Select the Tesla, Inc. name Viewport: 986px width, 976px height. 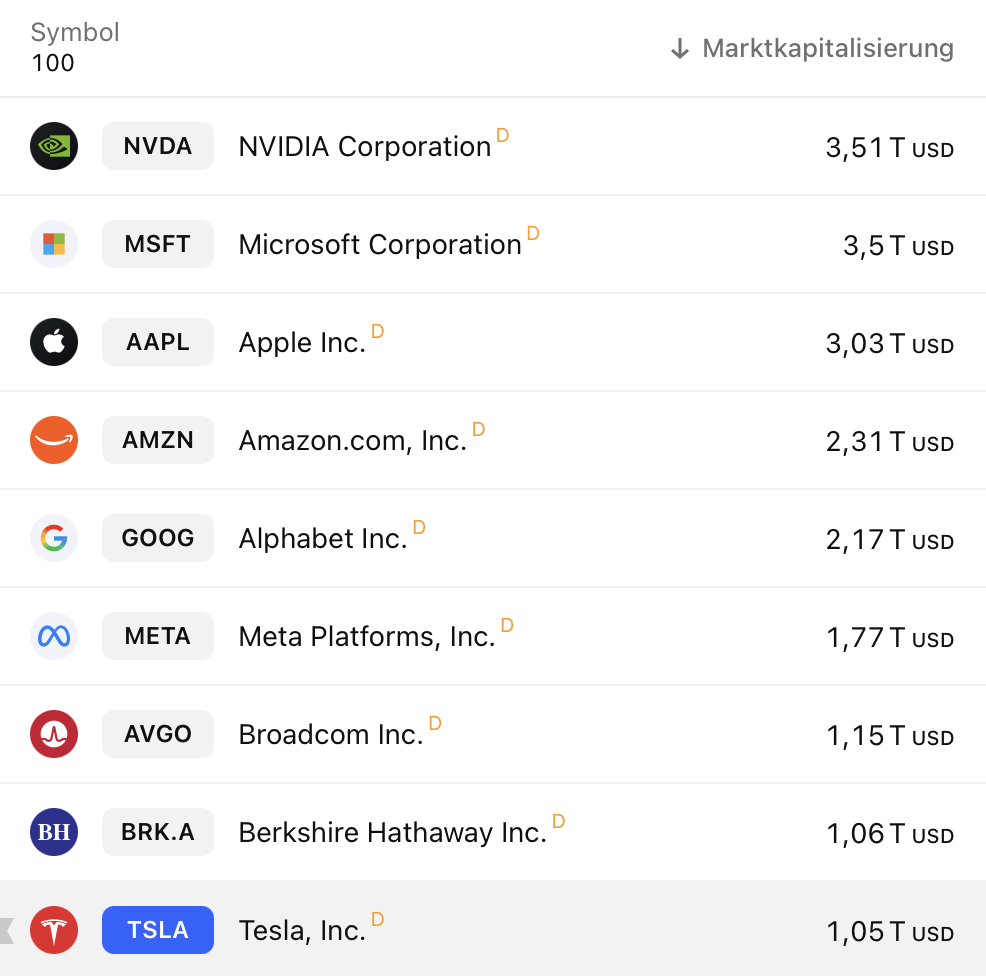pyautogui.click(x=302, y=931)
